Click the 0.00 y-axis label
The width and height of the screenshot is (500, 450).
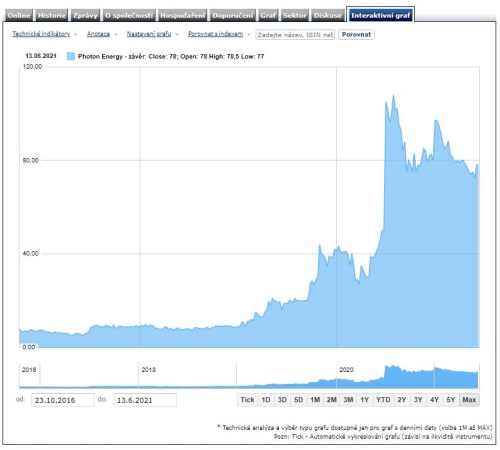[x=29, y=347]
